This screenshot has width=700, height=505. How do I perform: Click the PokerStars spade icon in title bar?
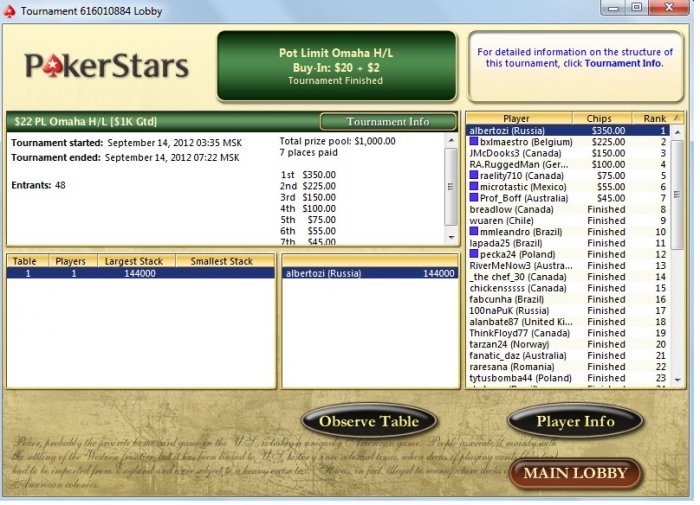(9, 11)
